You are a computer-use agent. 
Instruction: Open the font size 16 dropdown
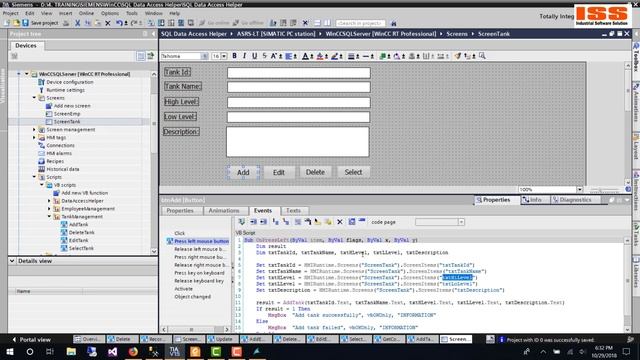click(224, 56)
